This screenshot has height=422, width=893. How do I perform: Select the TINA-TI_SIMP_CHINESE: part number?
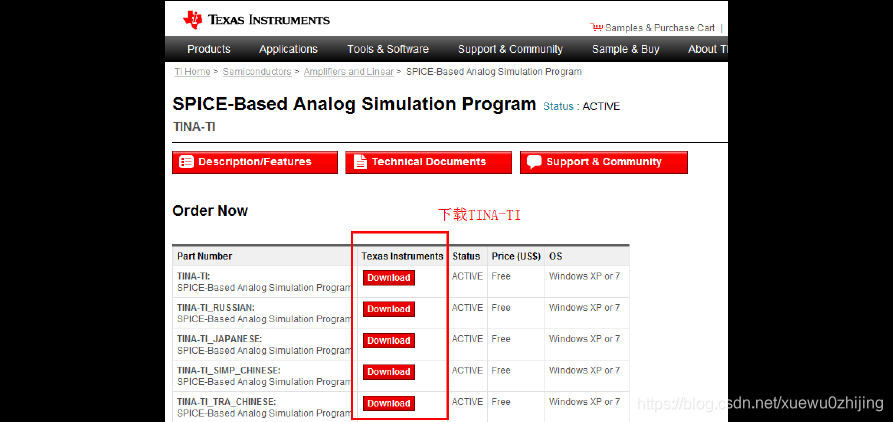tap(228, 370)
